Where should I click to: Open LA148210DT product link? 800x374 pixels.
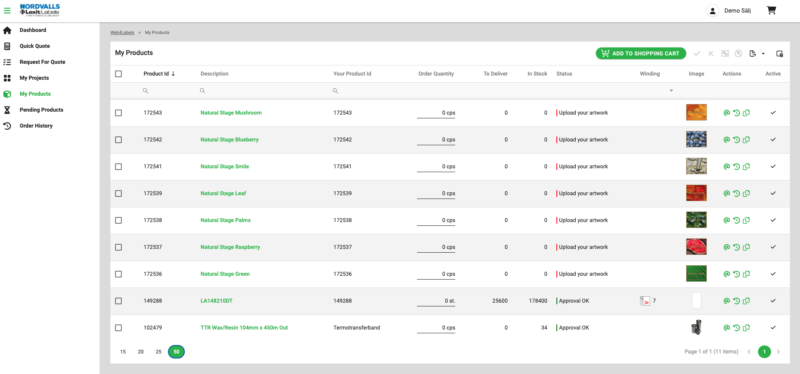[x=216, y=301]
